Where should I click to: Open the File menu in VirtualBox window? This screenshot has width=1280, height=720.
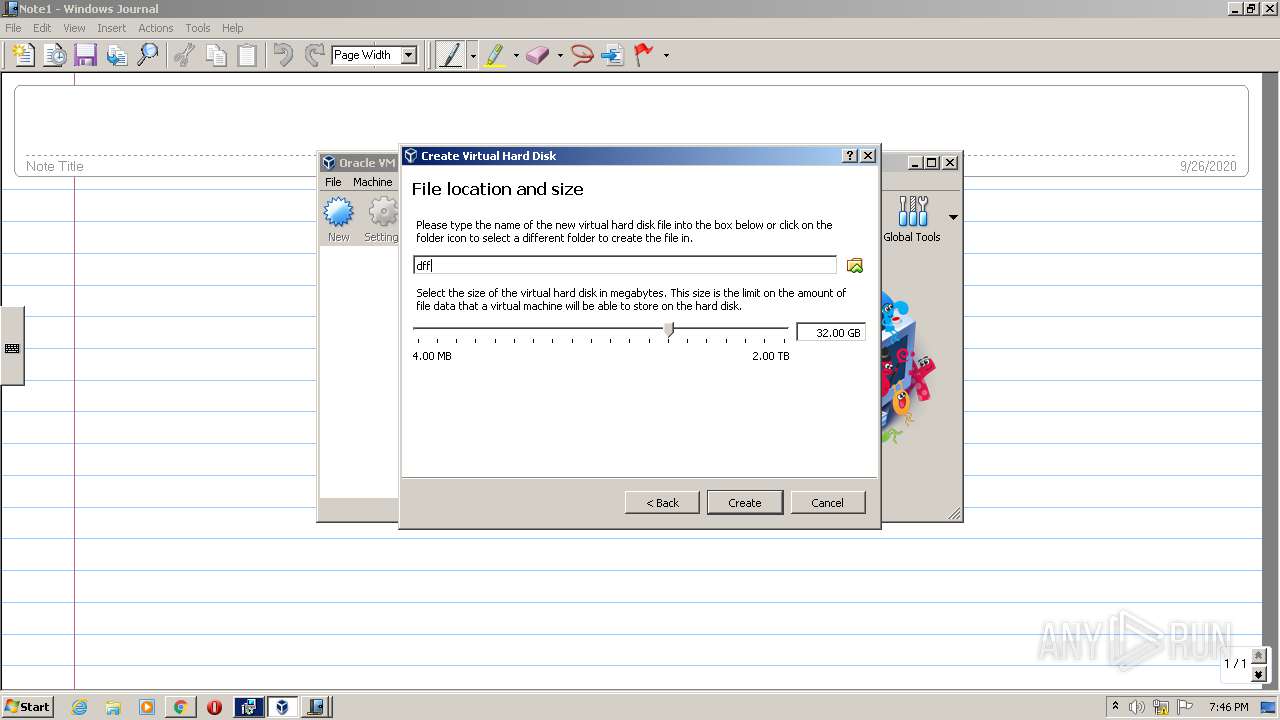click(333, 182)
